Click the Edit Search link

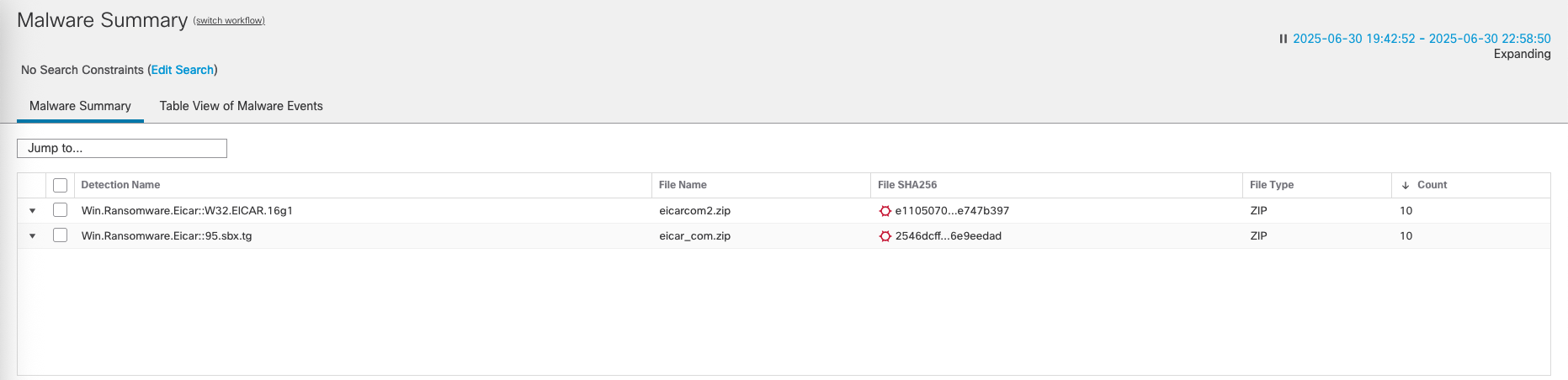coord(183,70)
